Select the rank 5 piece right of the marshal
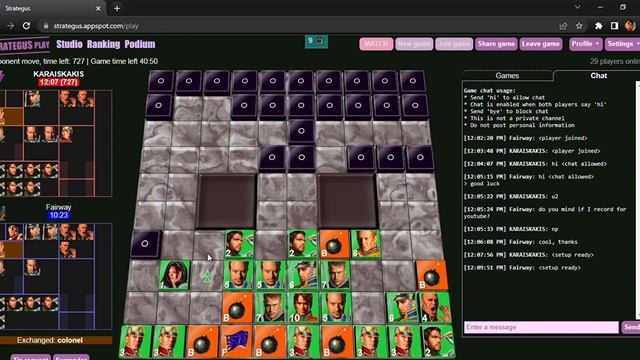Screen dimensions: 640x360 336,307
